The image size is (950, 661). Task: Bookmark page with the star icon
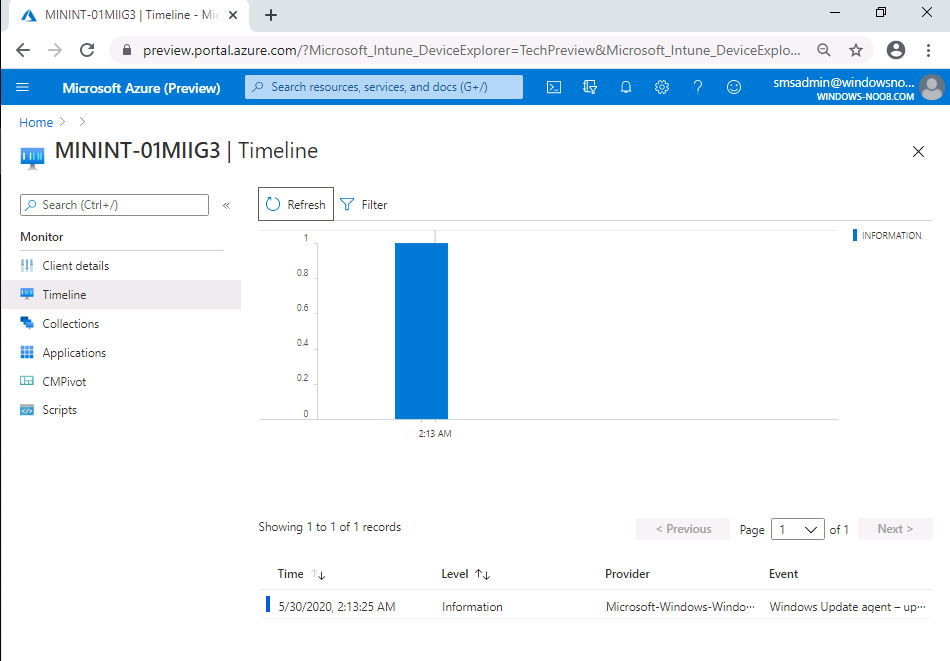coord(855,50)
